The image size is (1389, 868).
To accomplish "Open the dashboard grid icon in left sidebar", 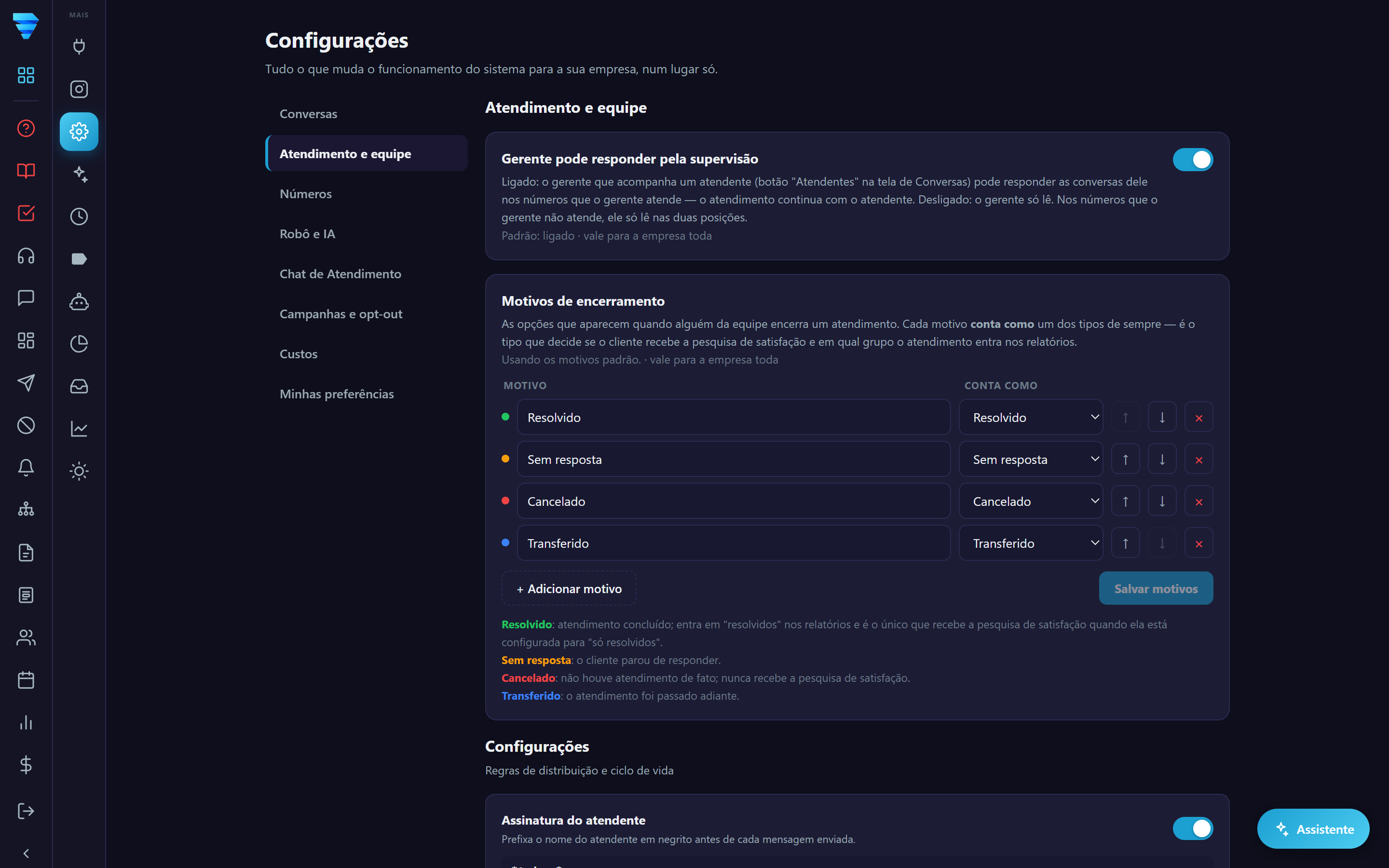I will pos(26,75).
